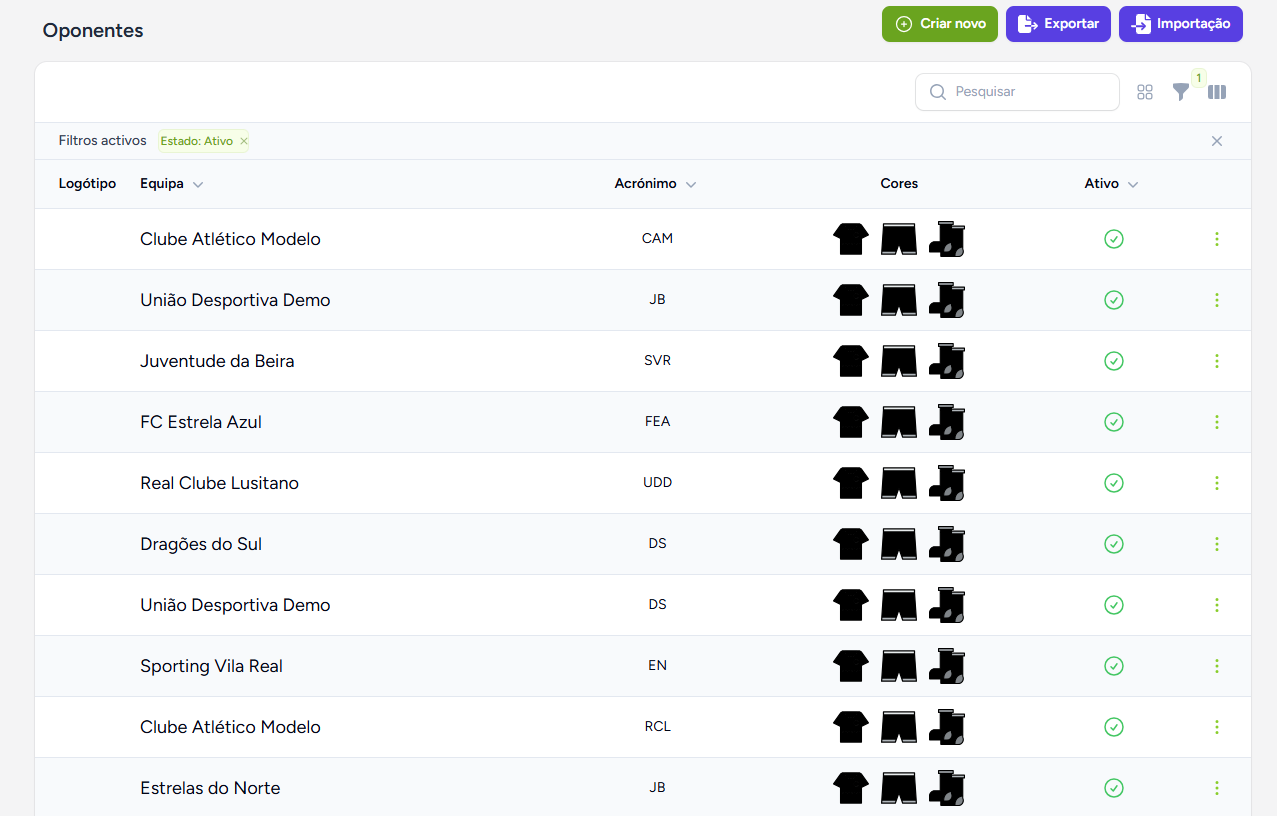Click the socks icon in the RCL row
The height and width of the screenshot is (816, 1277).
point(947,727)
